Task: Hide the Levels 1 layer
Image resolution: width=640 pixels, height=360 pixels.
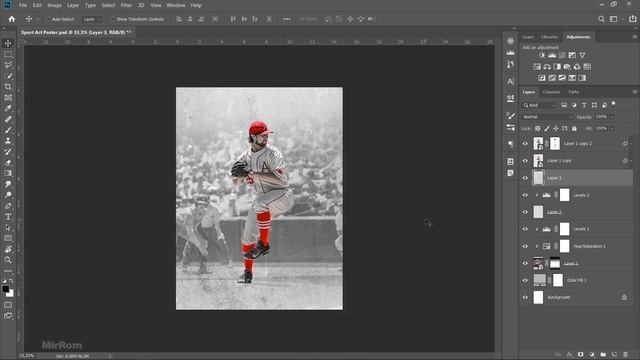Action: [x=525, y=229]
